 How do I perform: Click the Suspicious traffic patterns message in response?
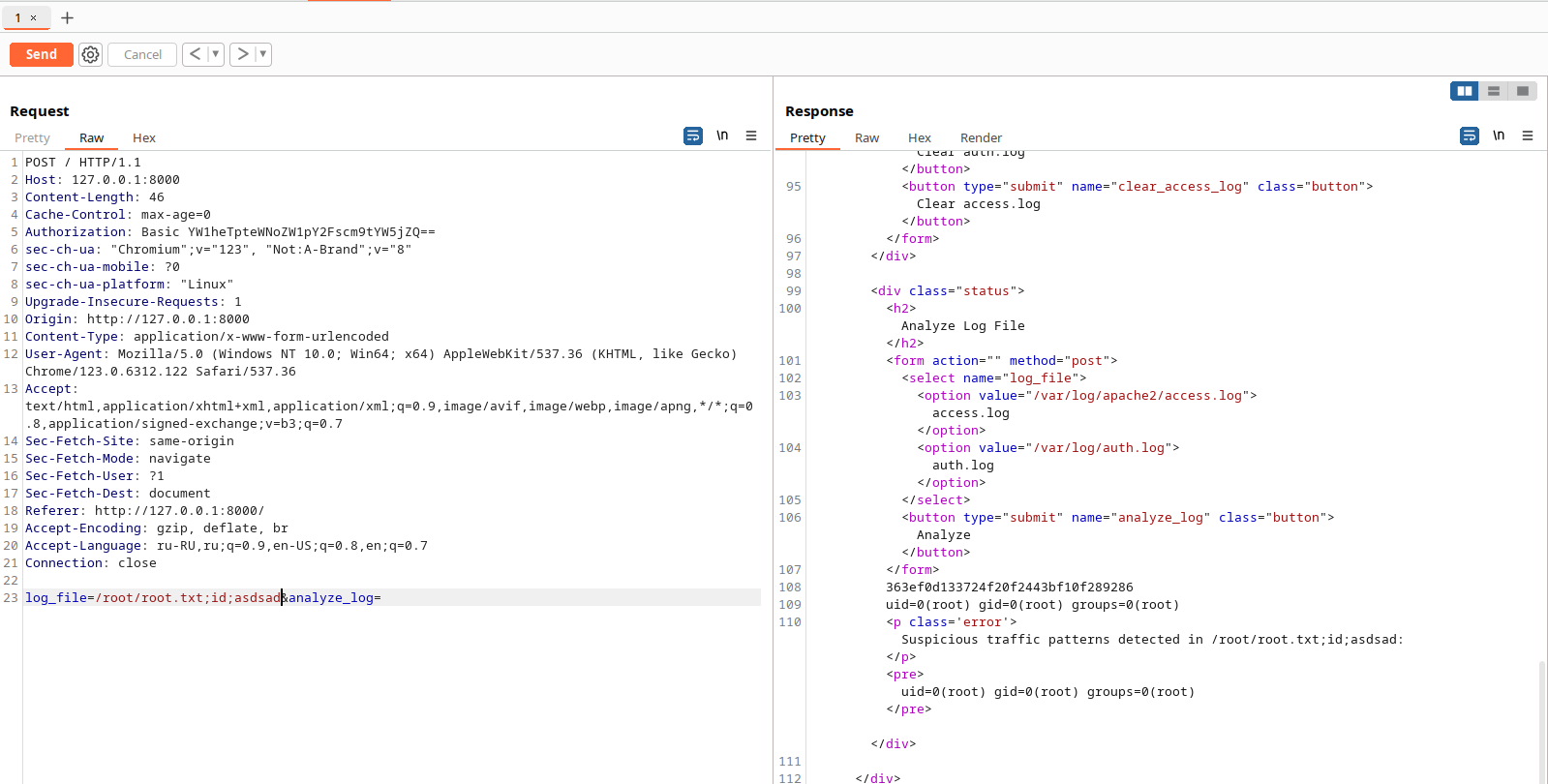(1152, 640)
